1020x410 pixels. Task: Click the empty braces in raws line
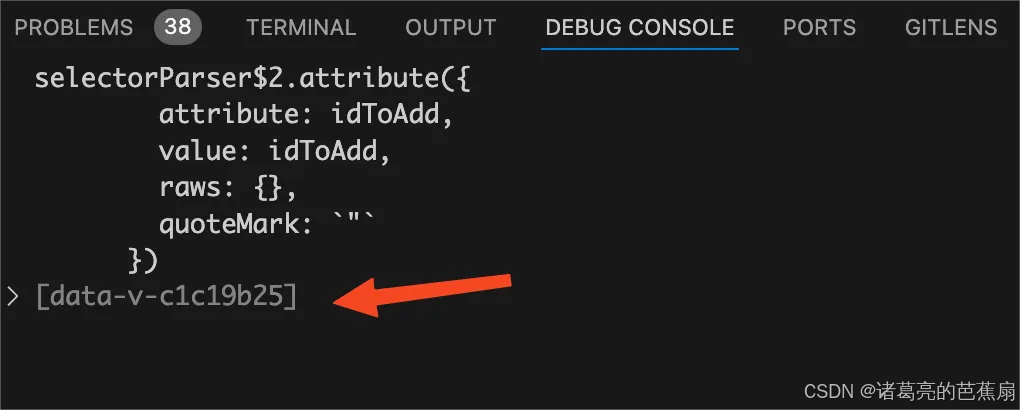pyautogui.click(x=267, y=188)
